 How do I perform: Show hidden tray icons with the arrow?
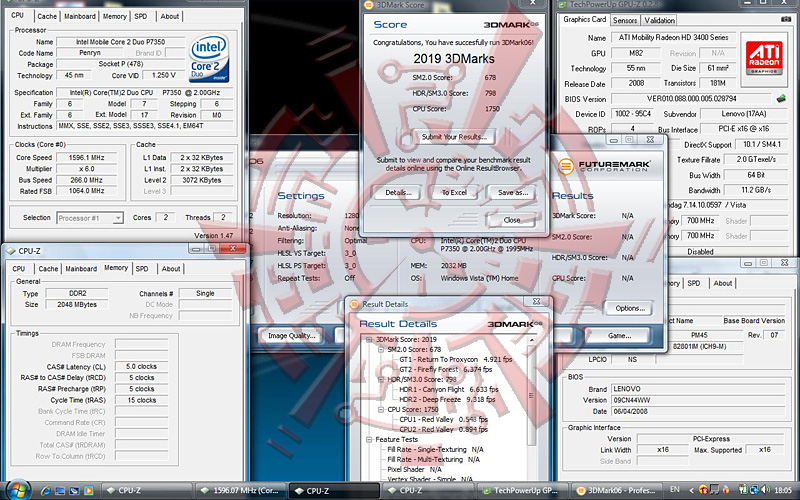point(691,490)
